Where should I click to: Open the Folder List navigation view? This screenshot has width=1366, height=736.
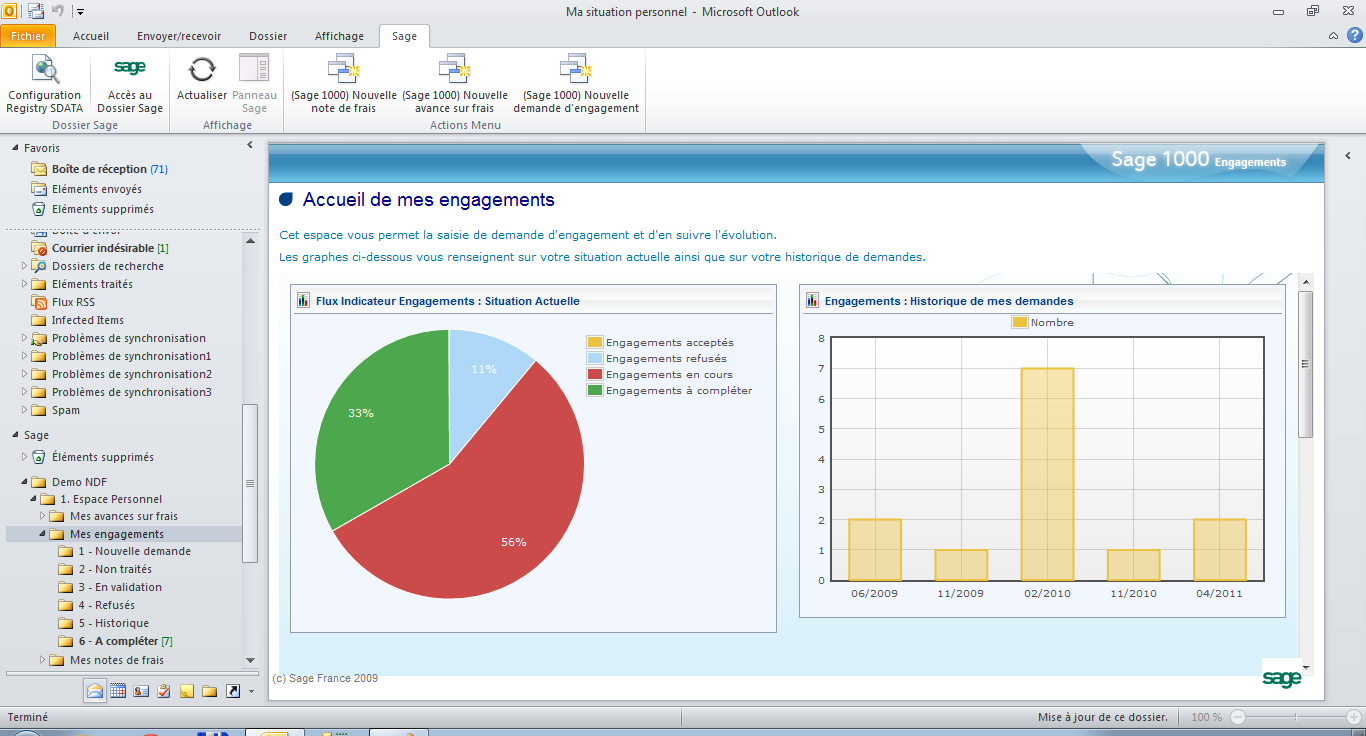tap(210, 690)
